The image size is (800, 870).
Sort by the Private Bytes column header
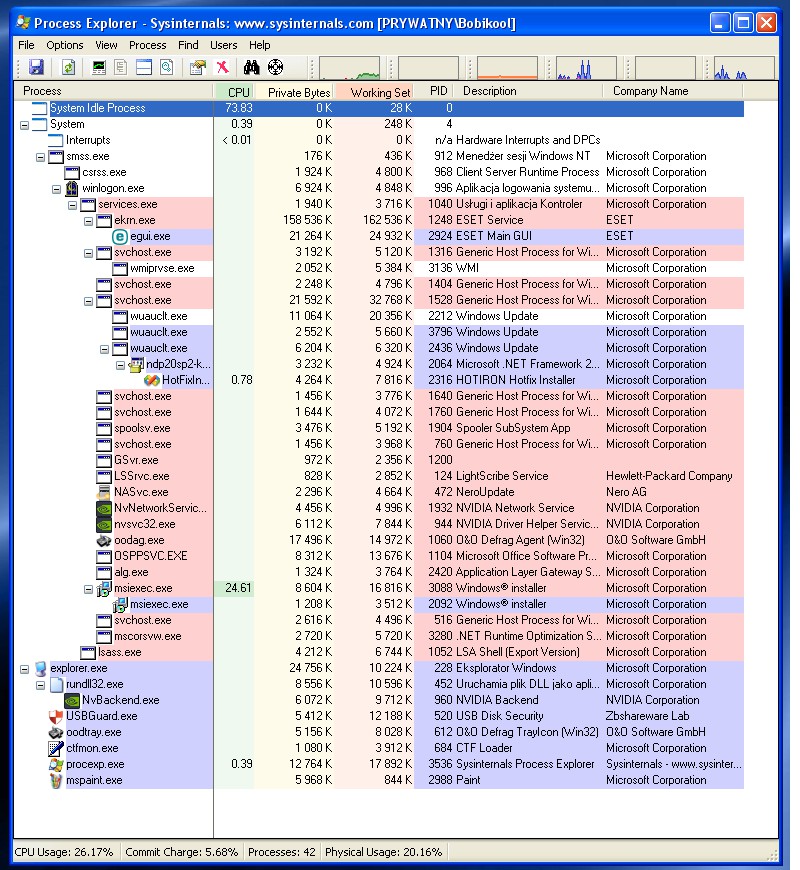(x=295, y=91)
